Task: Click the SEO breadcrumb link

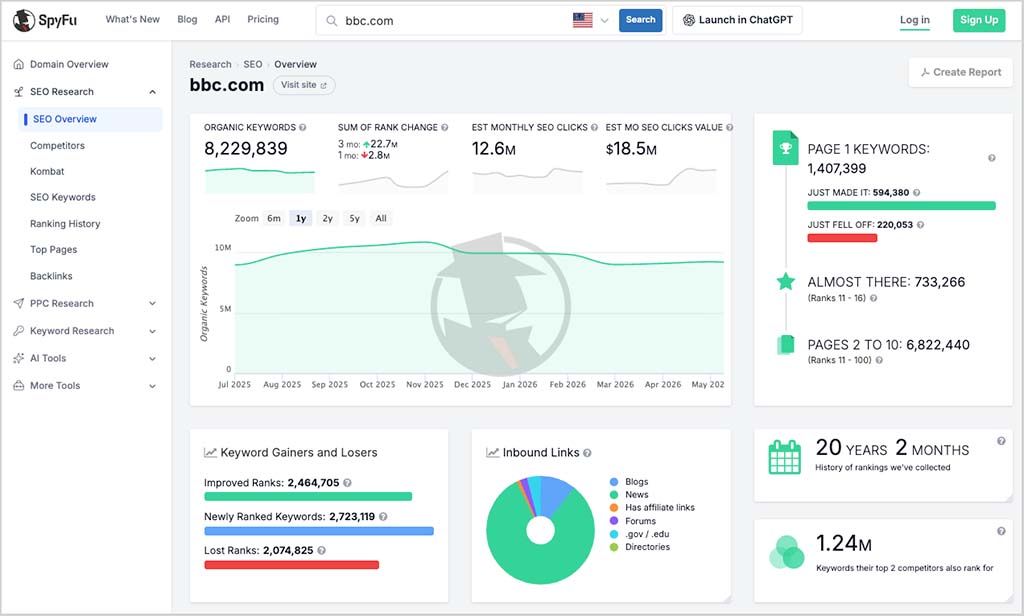Action: coord(253,64)
